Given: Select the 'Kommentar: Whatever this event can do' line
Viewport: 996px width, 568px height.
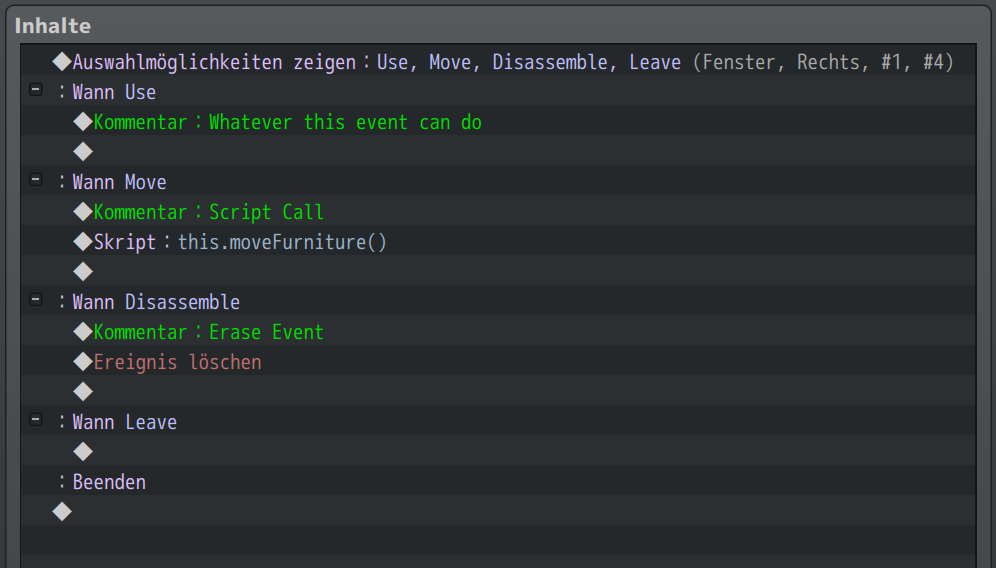Looking at the screenshot, I should [x=288, y=122].
